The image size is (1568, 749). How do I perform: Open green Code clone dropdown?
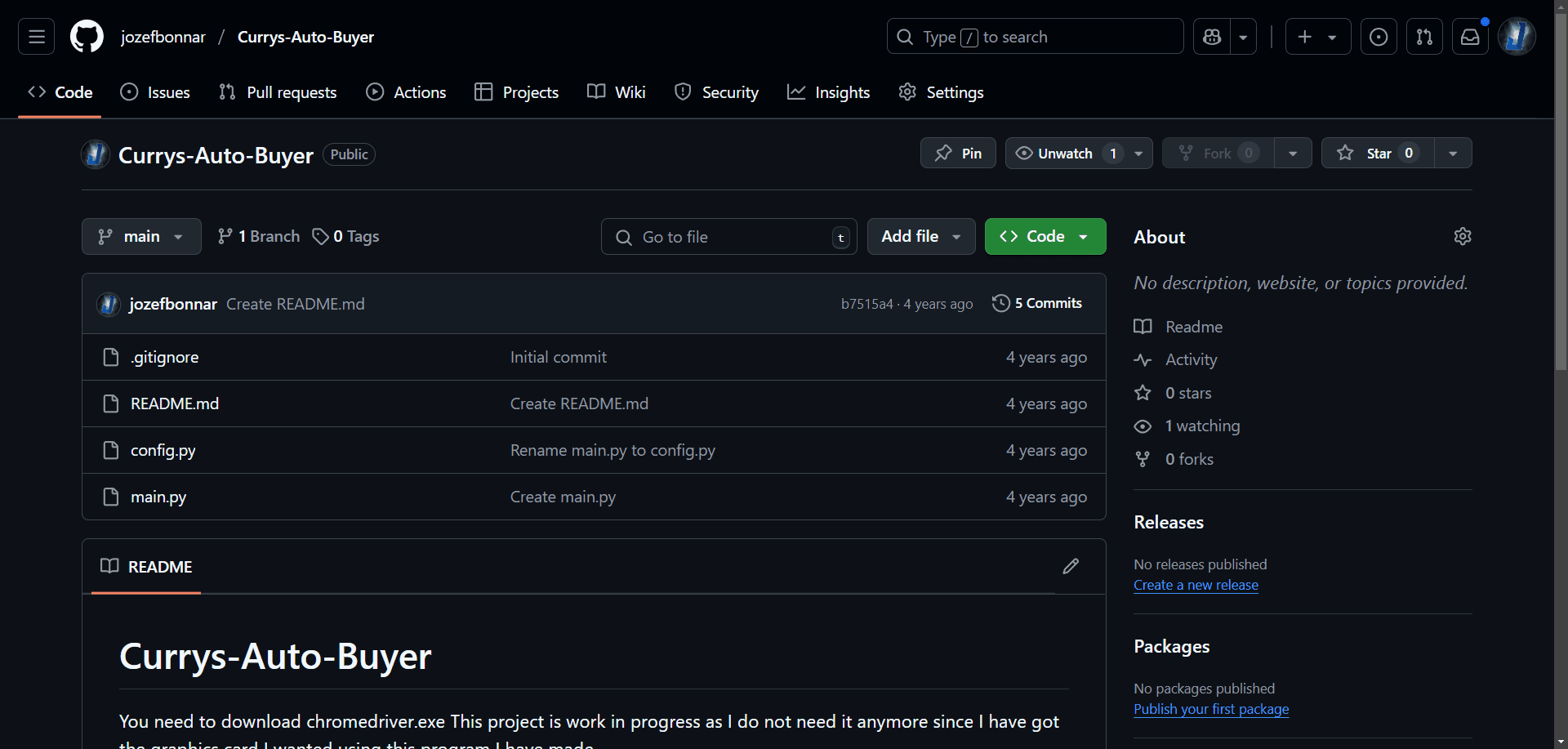(1045, 236)
